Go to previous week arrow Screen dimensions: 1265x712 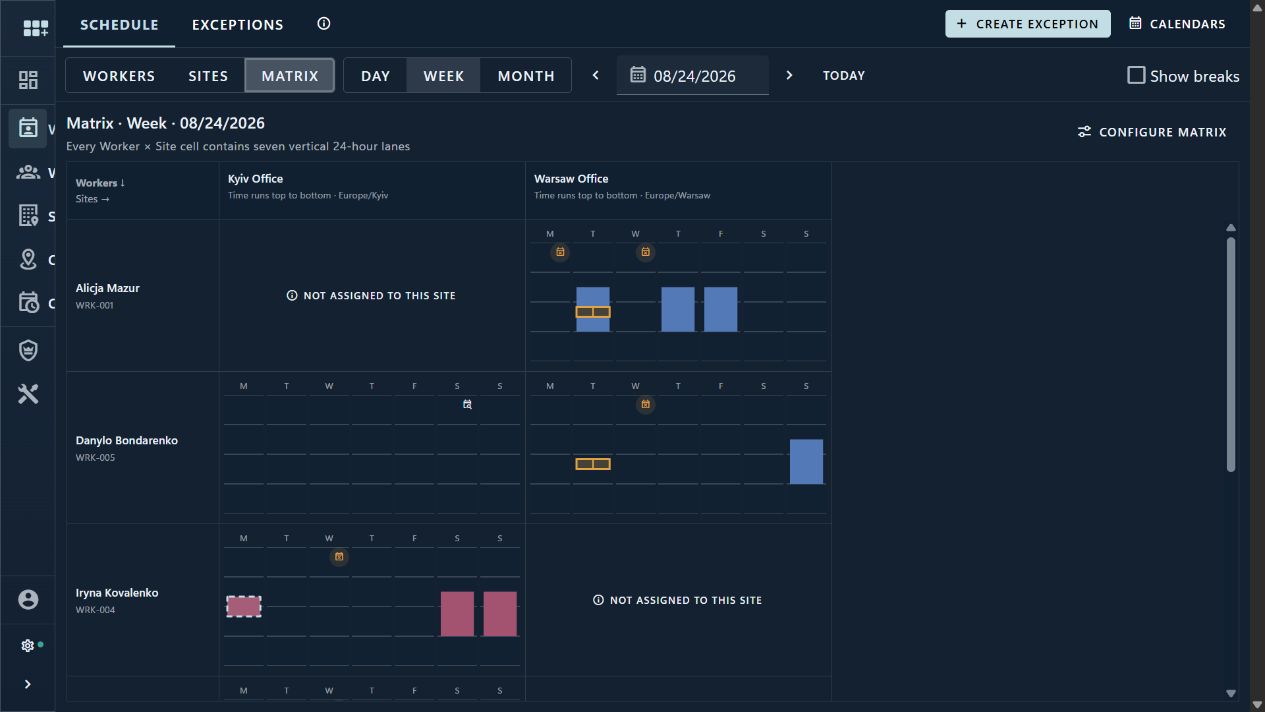click(x=596, y=75)
